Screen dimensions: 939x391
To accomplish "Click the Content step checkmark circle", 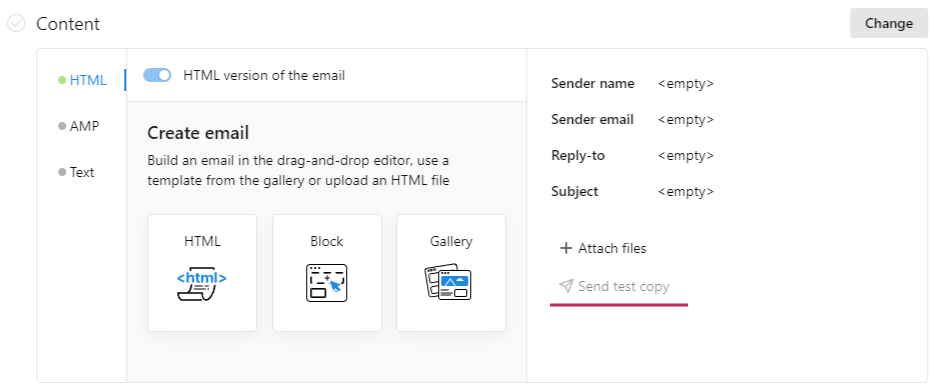I will point(16,24).
